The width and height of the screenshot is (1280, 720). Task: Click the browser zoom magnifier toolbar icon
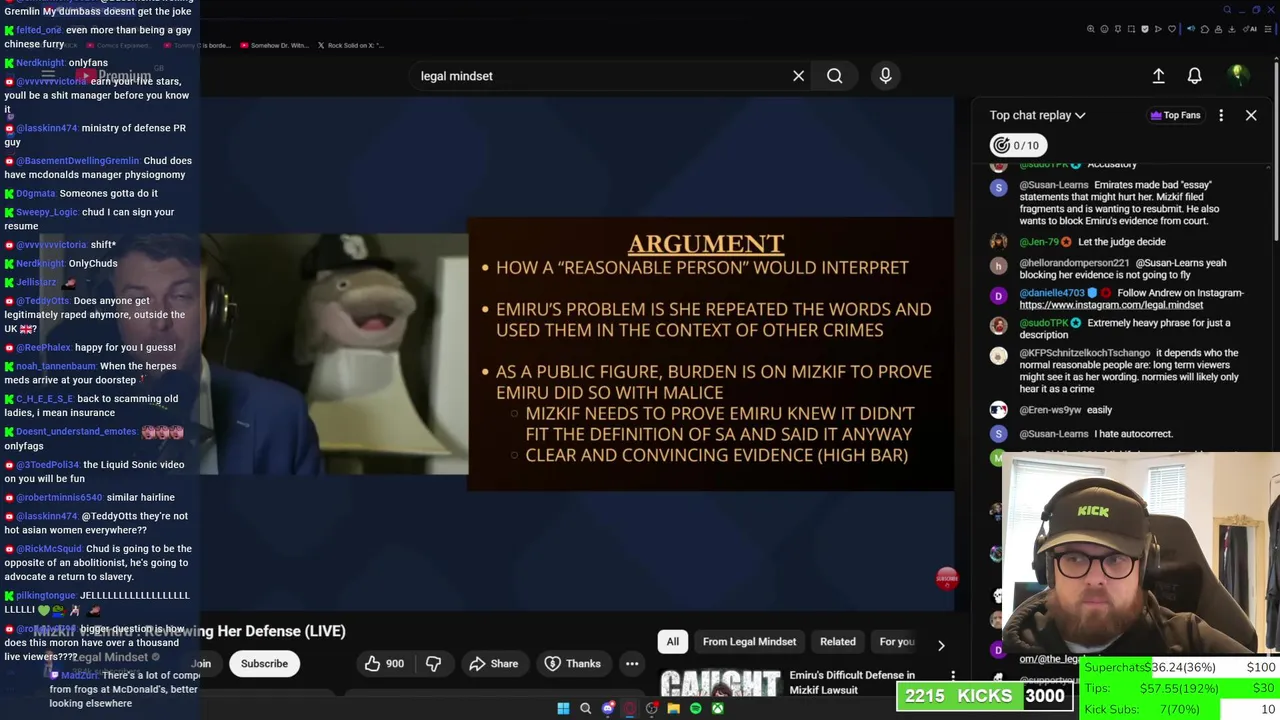point(1091,29)
